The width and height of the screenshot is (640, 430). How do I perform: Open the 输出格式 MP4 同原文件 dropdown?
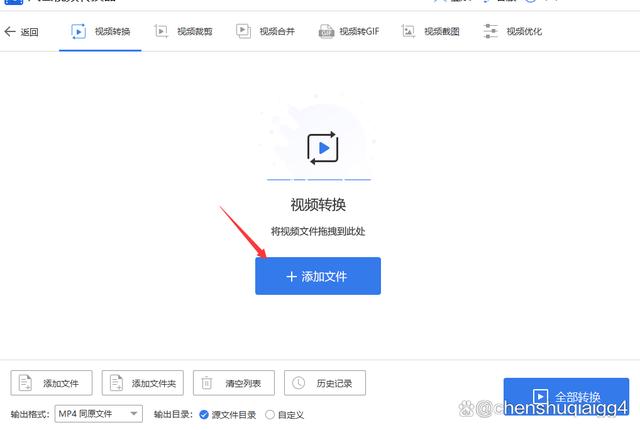(98, 414)
